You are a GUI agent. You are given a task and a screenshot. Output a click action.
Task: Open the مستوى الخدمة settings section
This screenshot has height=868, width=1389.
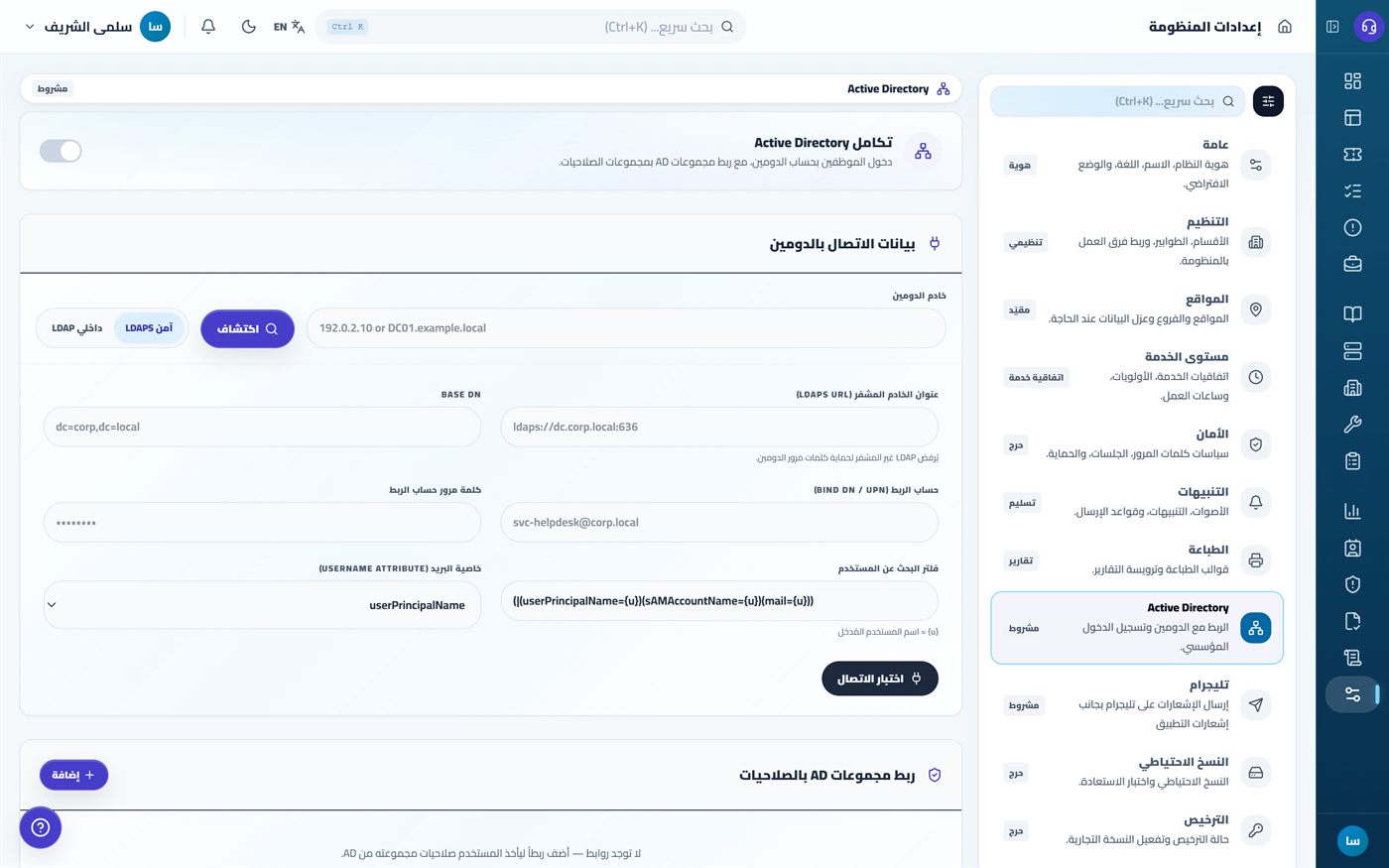tap(1137, 377)
